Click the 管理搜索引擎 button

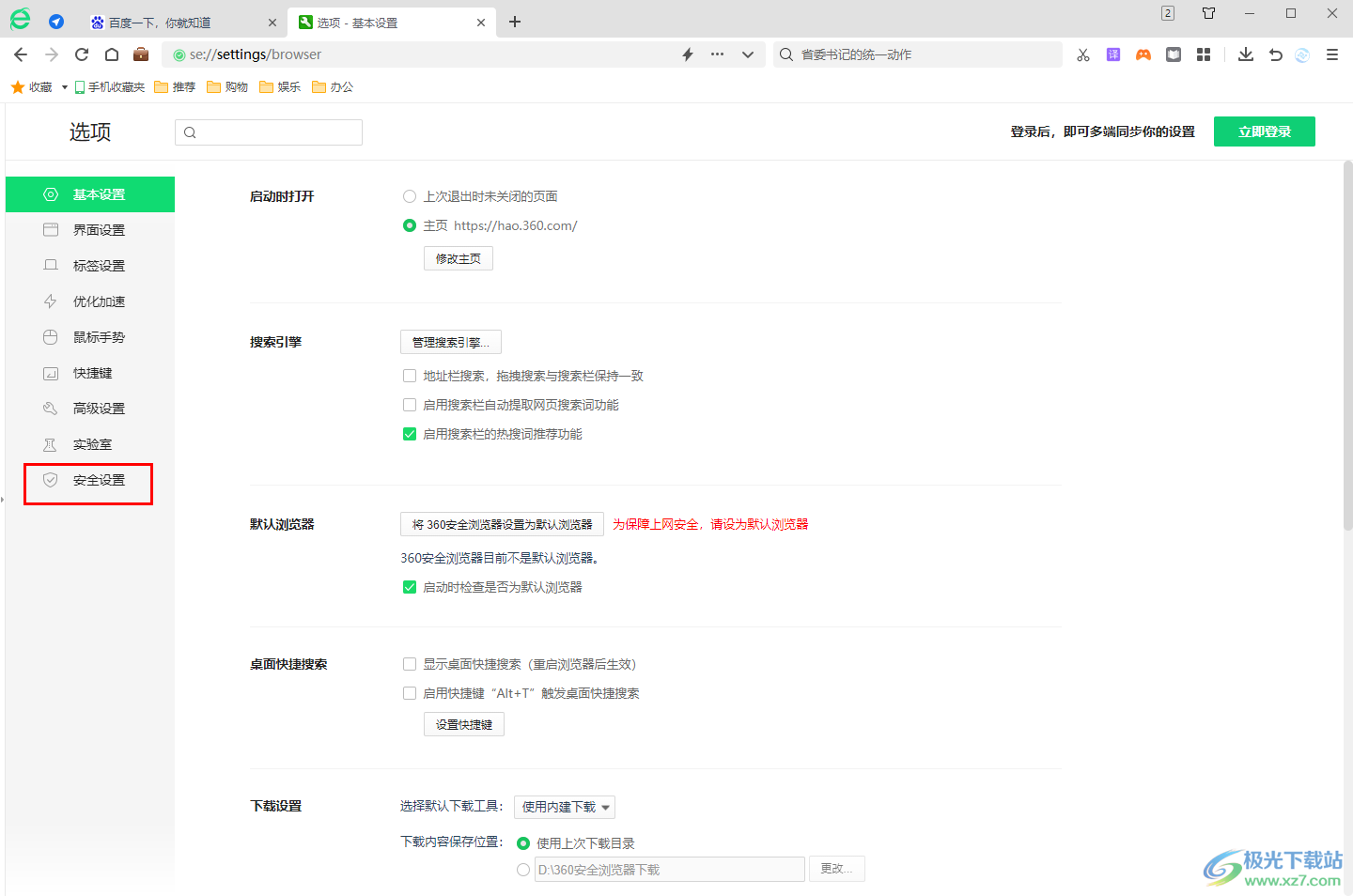[x=451, y=342]
